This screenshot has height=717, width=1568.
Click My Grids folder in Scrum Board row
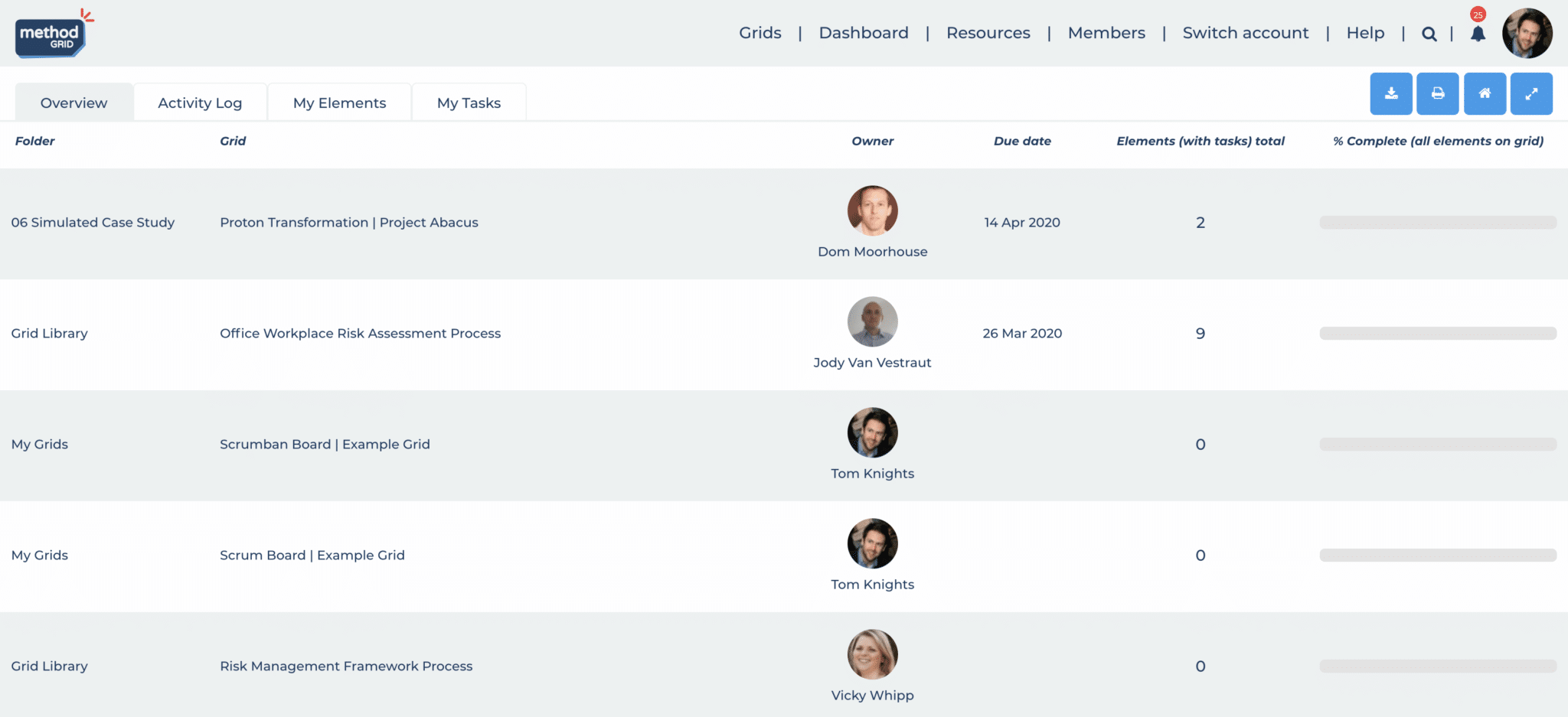point(40,556)
